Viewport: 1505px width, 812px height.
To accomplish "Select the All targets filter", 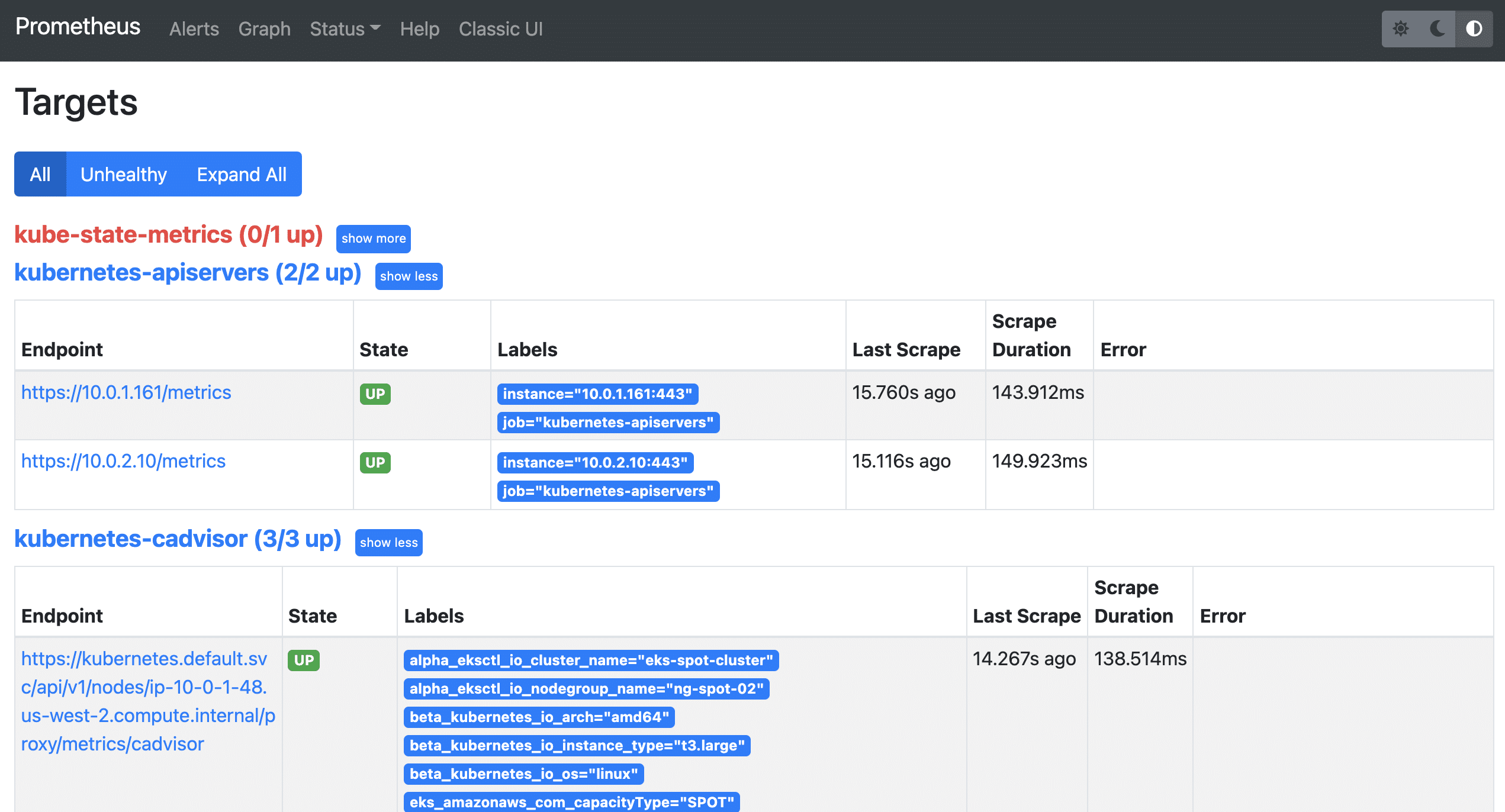I will (x=40, y=174).
